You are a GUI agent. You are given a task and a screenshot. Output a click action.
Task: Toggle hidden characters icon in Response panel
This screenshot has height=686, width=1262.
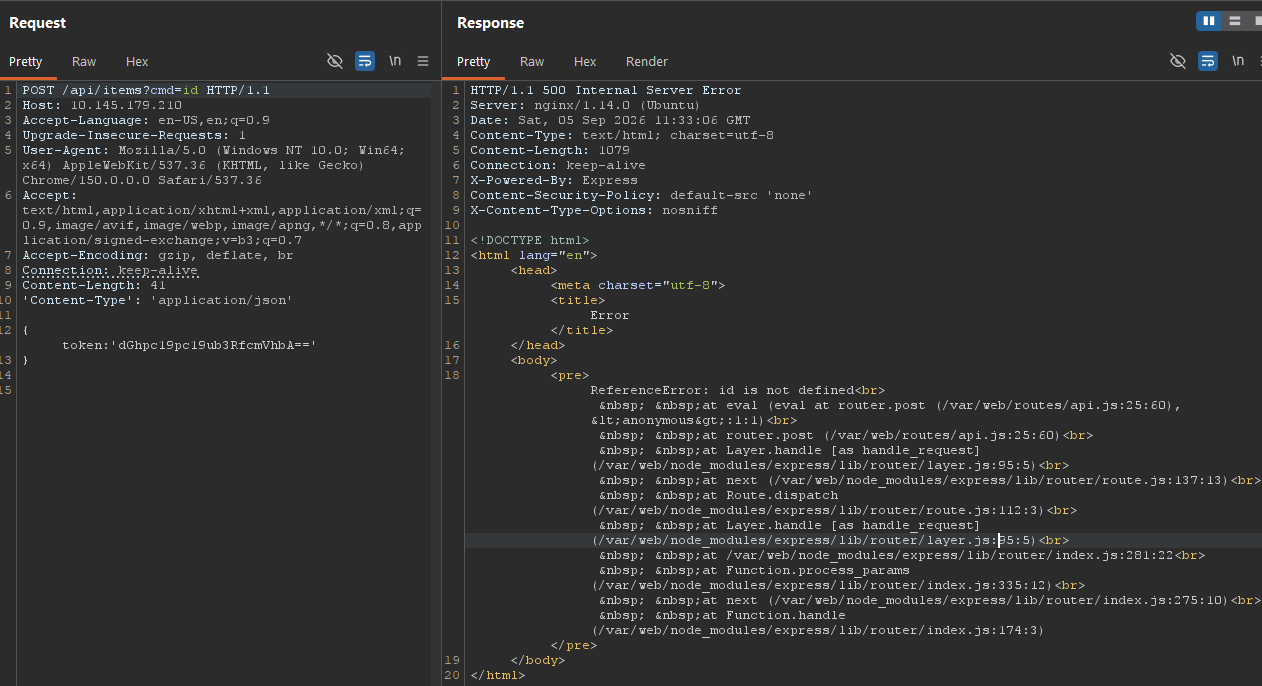pos(1178,61)
